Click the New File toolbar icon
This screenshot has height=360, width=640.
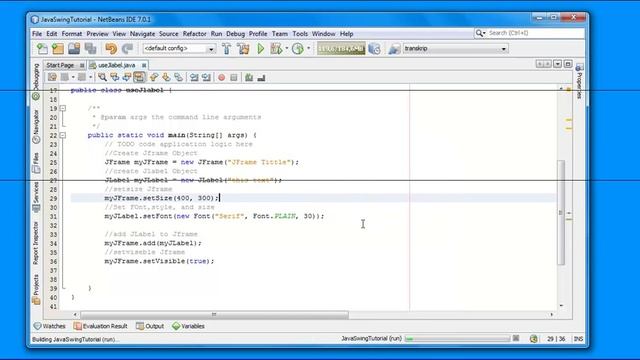coord(42,49)
